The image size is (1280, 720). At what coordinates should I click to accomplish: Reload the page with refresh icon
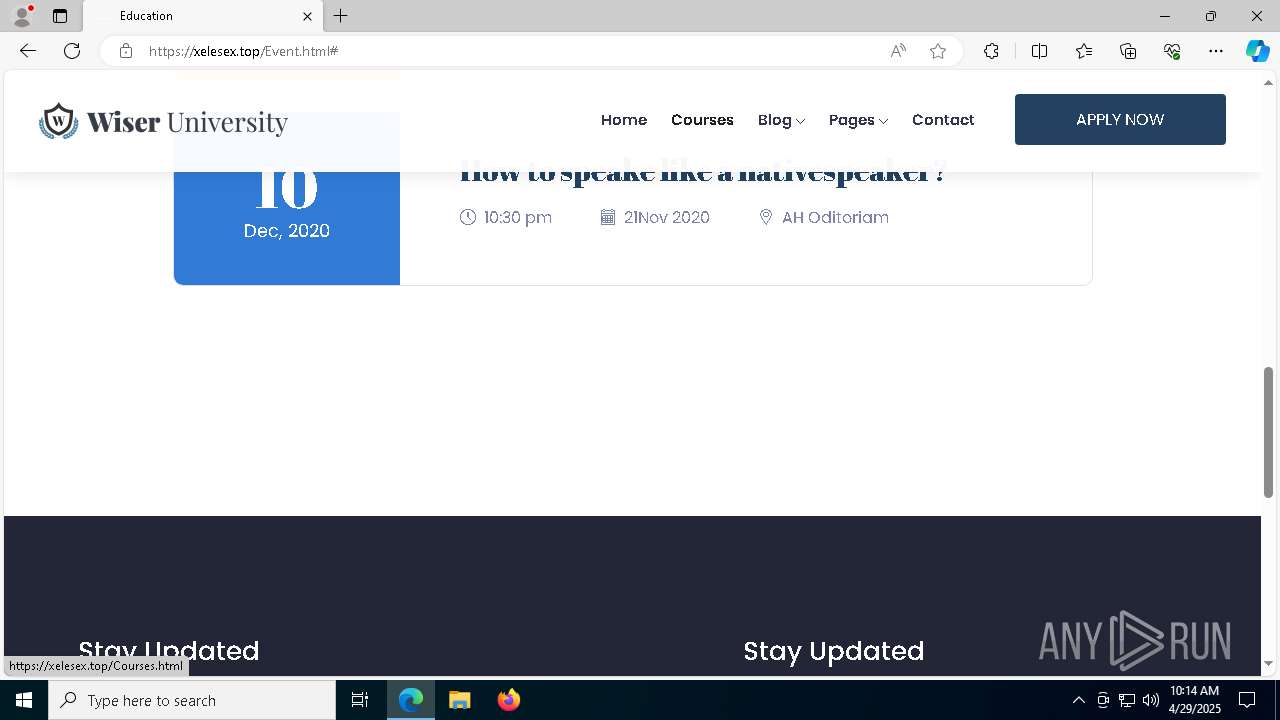click(x=72, y=51)
